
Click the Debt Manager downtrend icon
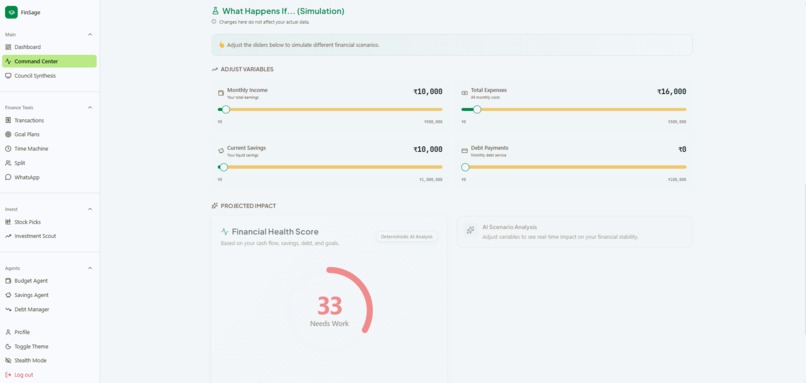[8, 309]
